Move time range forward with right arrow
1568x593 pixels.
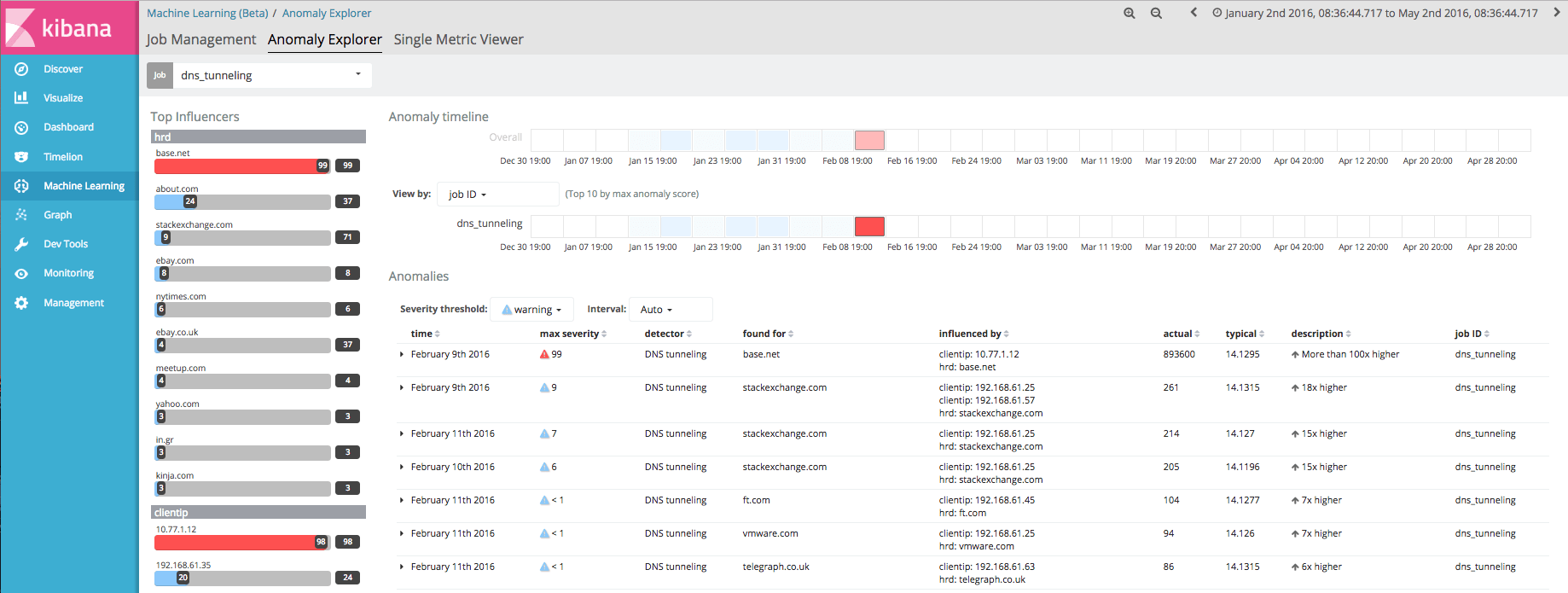1557,13
